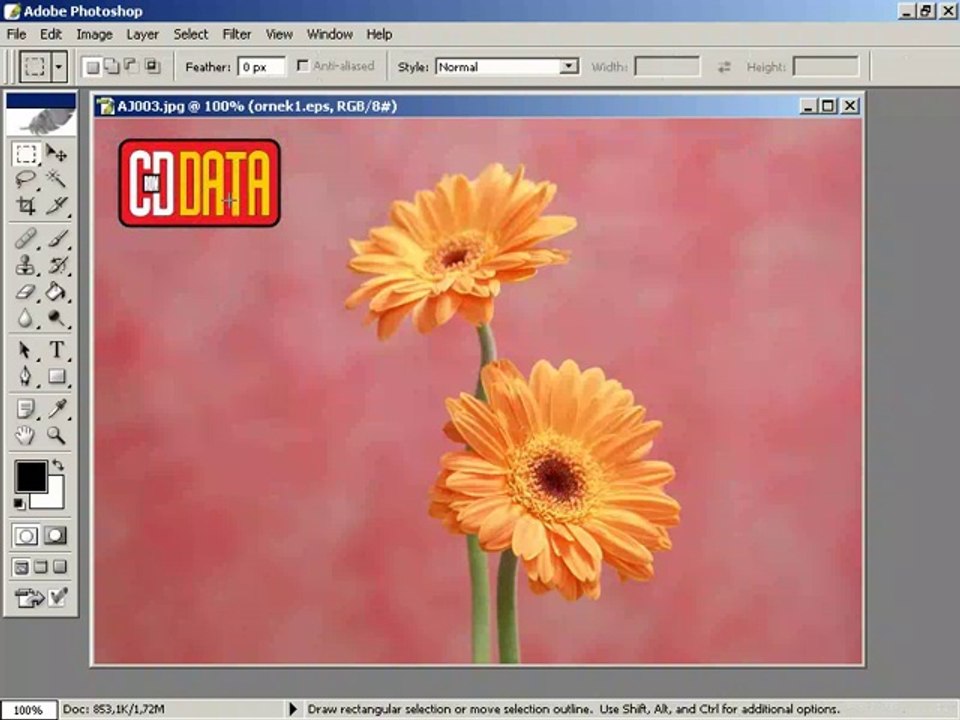Select the Clone Stamp tool
Viewport: 960px width, 720px height.
tap(26, 265)
